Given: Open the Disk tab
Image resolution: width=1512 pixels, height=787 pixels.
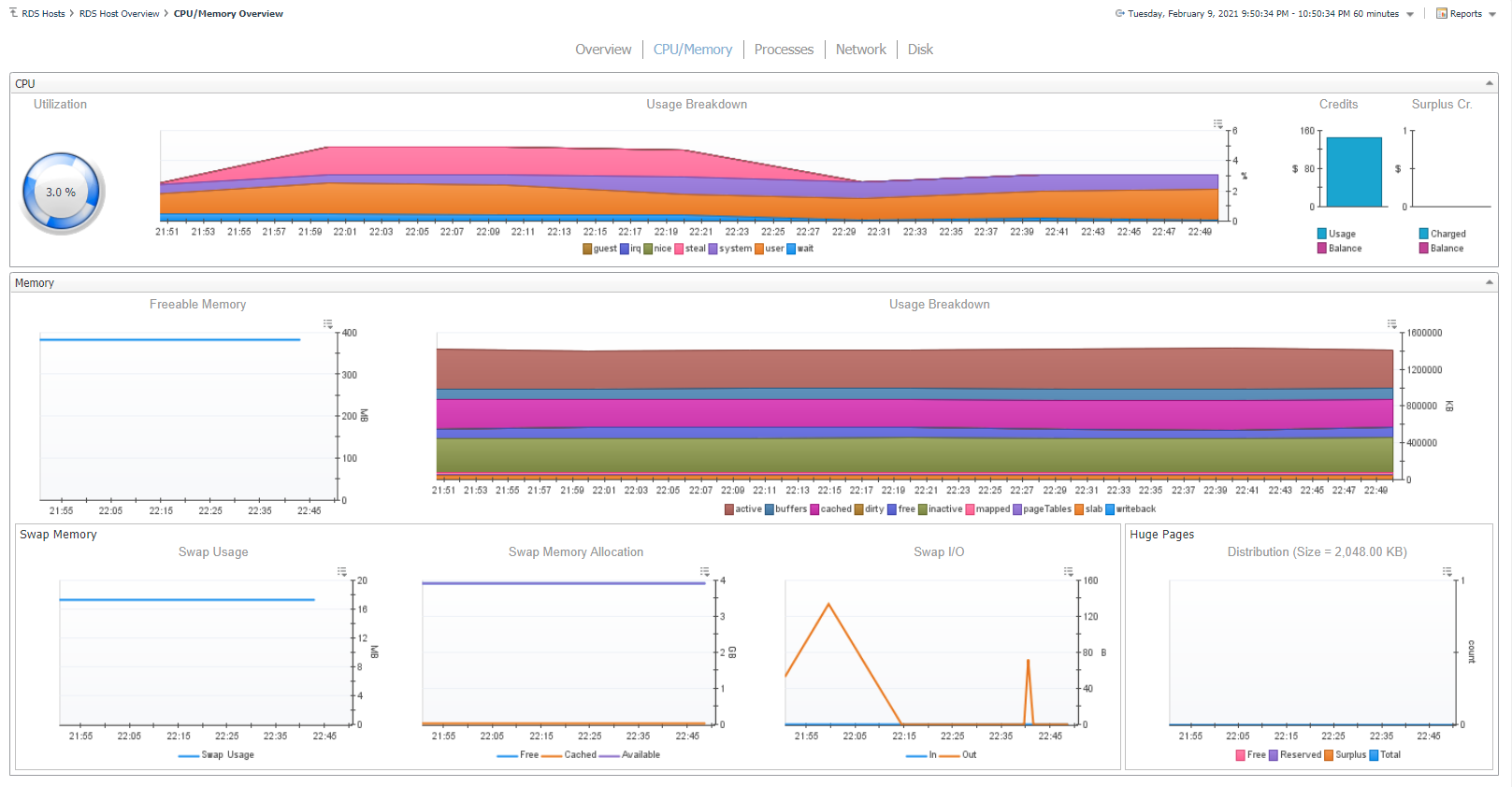Looking at the screenshot, I should [920, 50].
